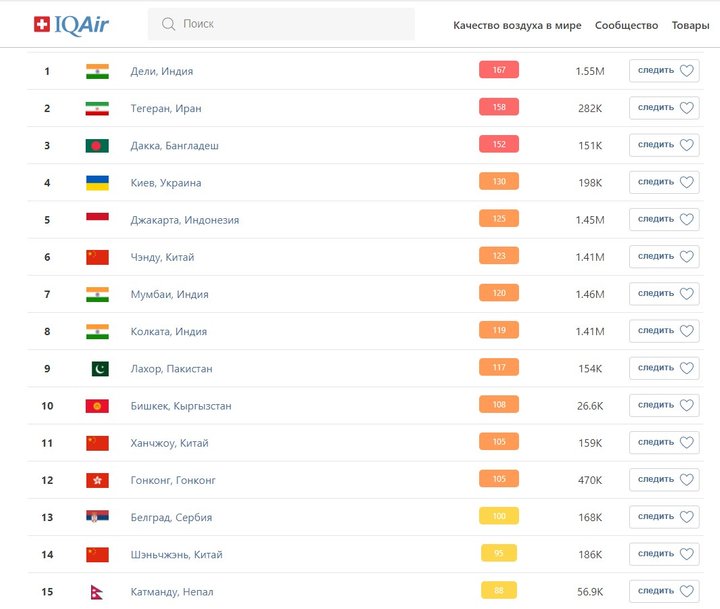The height and width of the screenshot is (609, 720).
Task: Click the Hong Kong flag icon
Action: (97, 480)
